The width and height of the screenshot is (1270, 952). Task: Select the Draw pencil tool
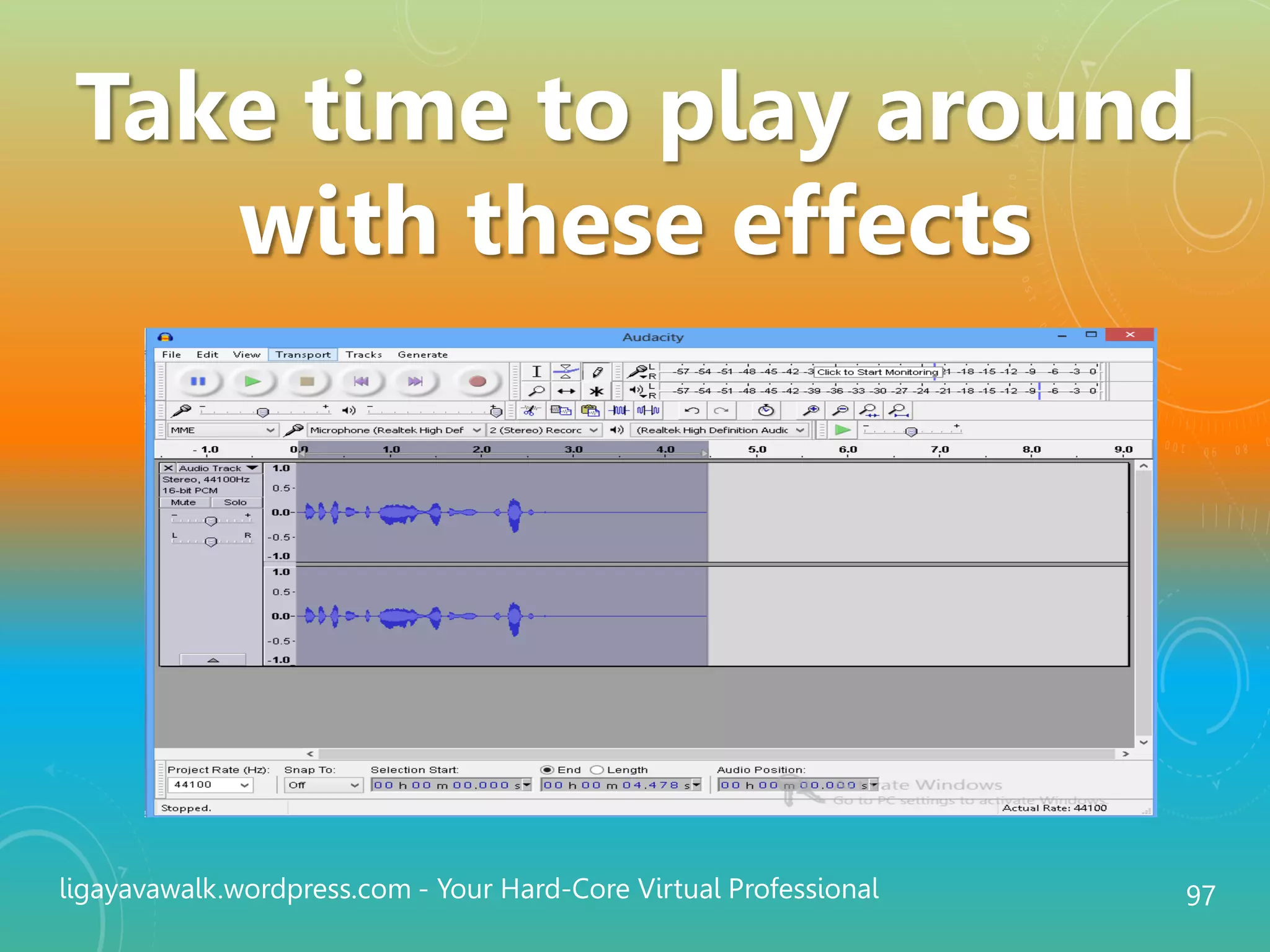tap(597, 372)
